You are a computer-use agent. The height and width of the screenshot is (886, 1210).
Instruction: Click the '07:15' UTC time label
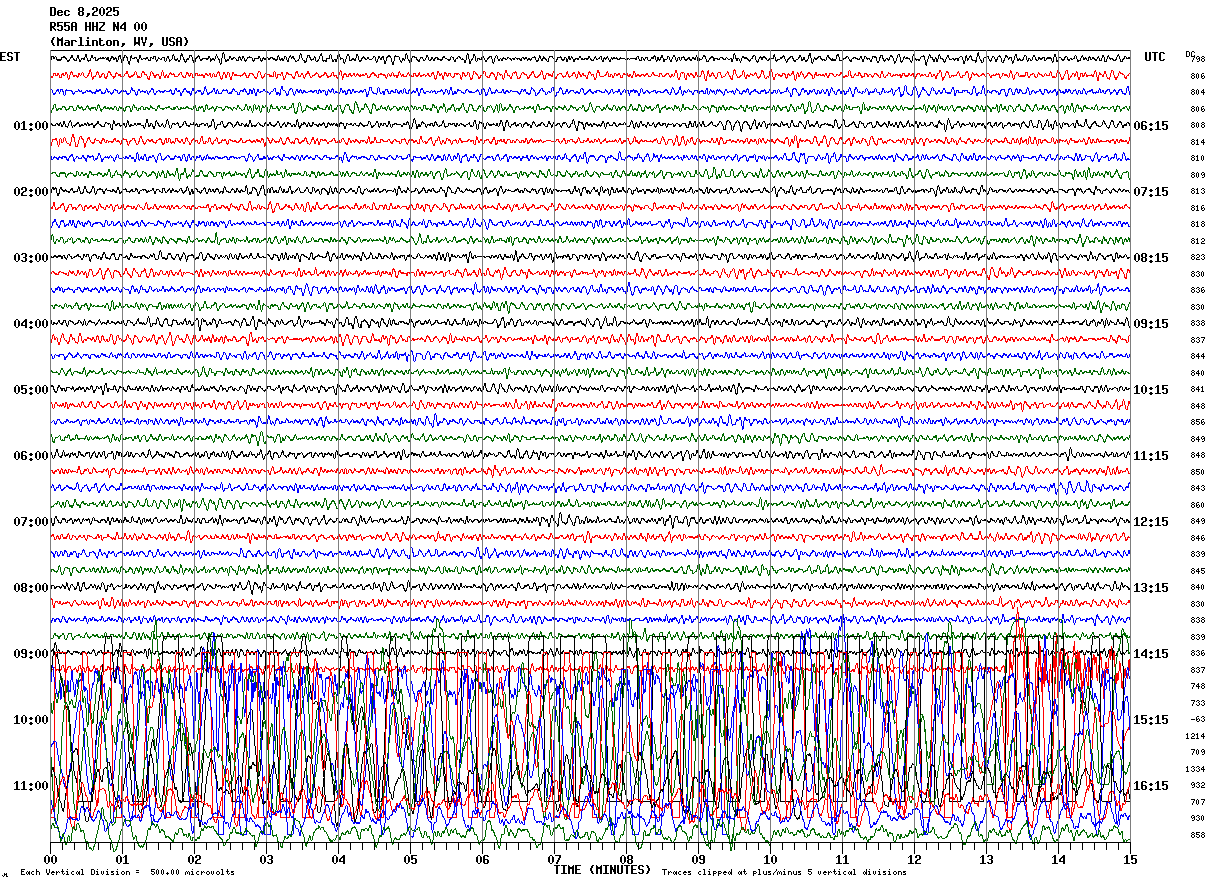coord(1150,192)
